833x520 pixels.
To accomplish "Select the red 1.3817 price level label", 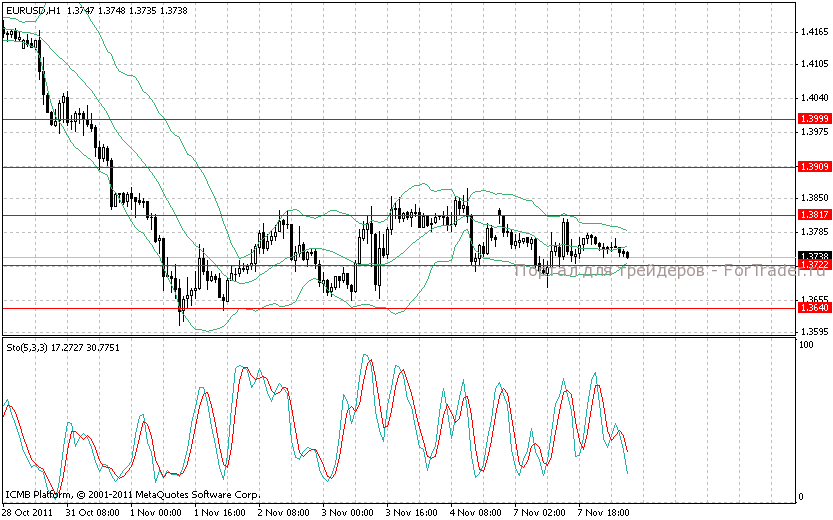I will (814, 215).
